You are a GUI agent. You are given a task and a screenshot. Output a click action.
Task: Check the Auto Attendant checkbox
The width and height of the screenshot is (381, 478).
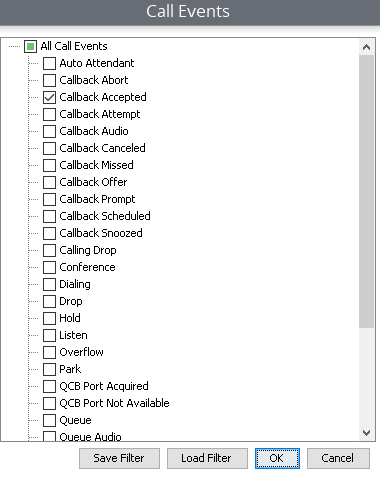click(x=49, y=63)
